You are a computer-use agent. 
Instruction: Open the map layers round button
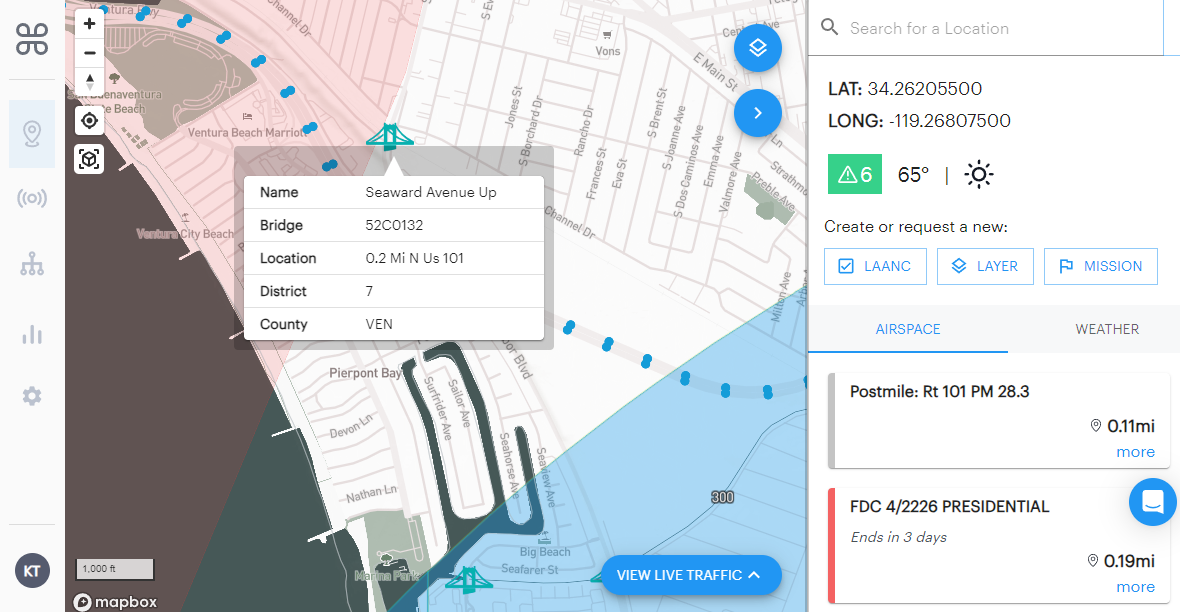point(757,48)
